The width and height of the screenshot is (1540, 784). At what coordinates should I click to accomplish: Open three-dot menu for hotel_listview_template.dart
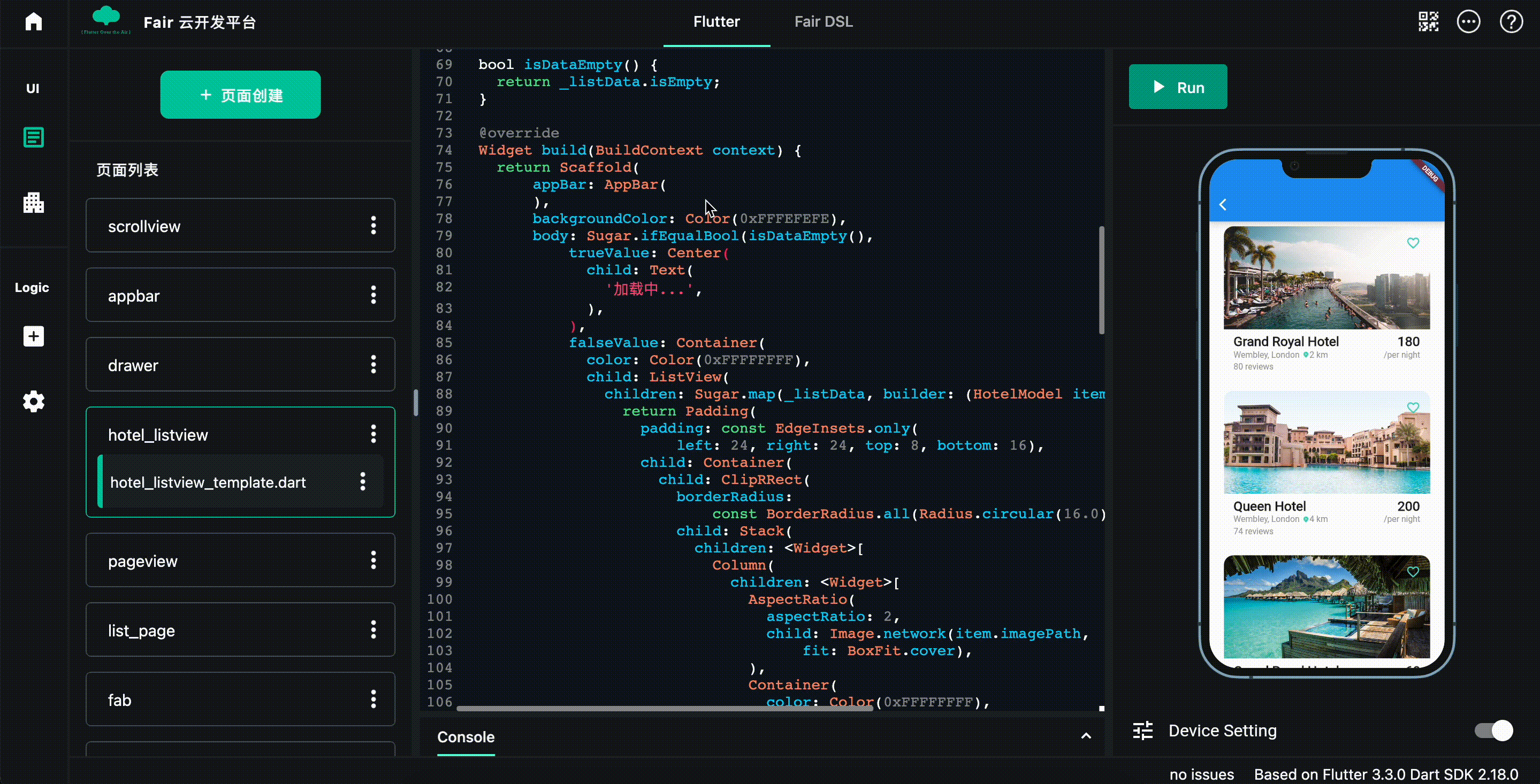[x=363, y=482]
